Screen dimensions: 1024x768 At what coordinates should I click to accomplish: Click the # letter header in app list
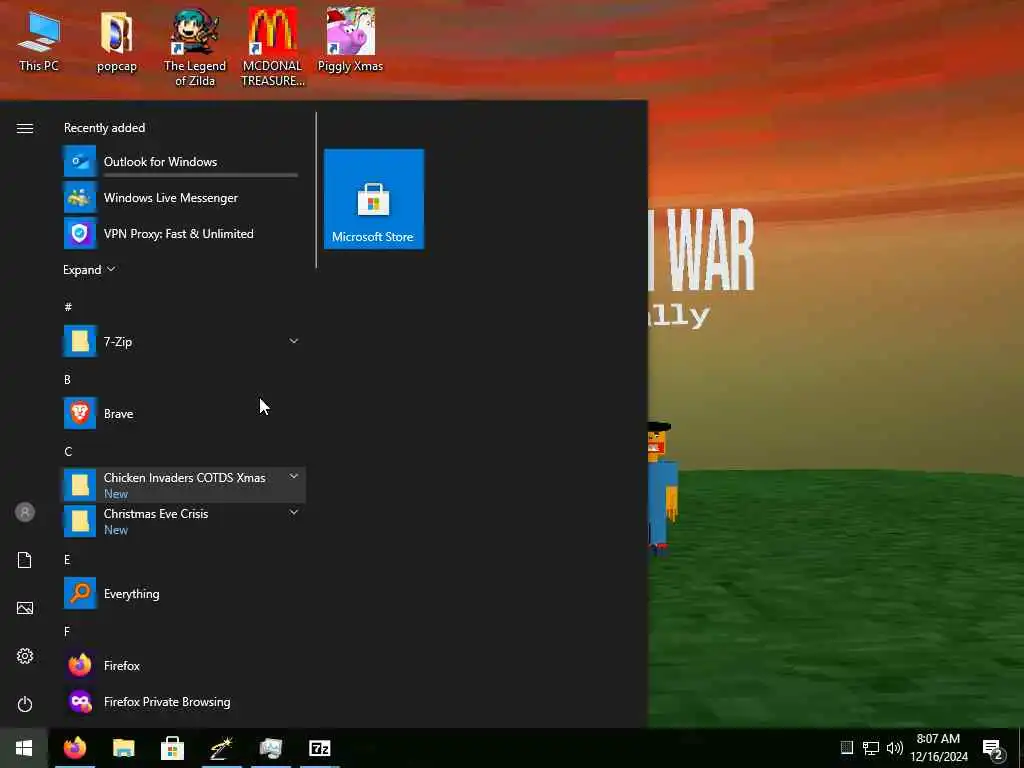coord(68,306)
